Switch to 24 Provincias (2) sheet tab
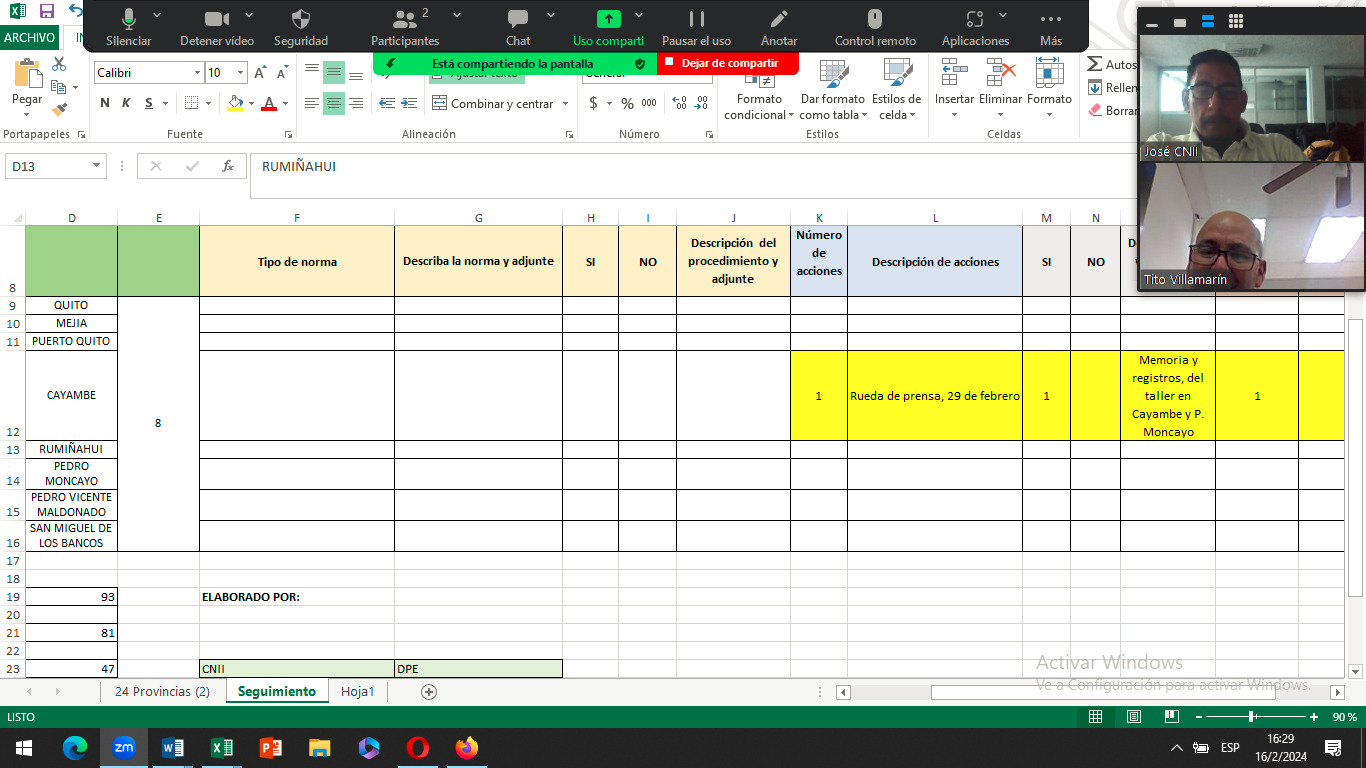Viewport: 1366px width, 768px height. [162, 692]
